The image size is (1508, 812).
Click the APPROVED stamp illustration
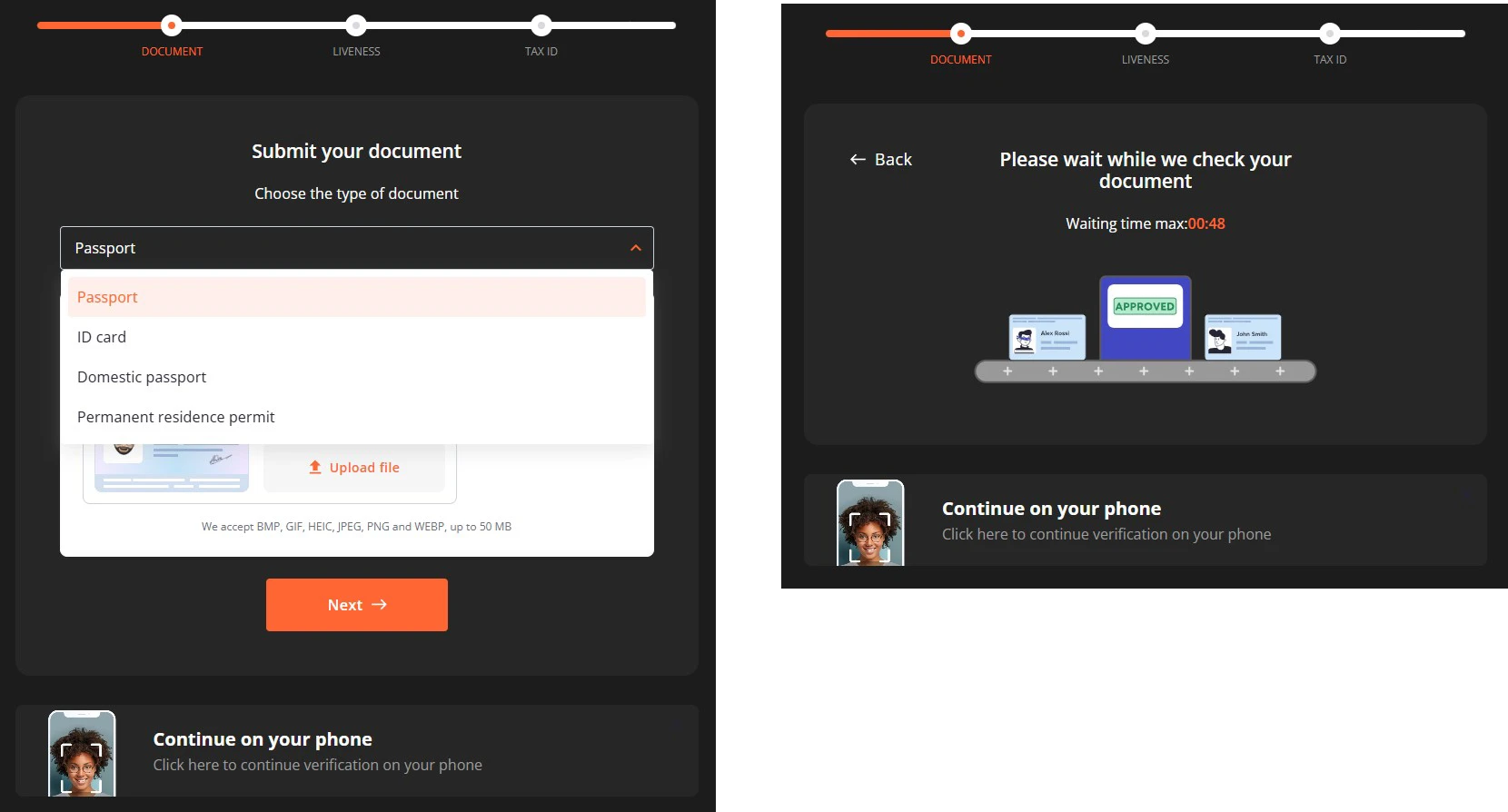[1145, 307]
